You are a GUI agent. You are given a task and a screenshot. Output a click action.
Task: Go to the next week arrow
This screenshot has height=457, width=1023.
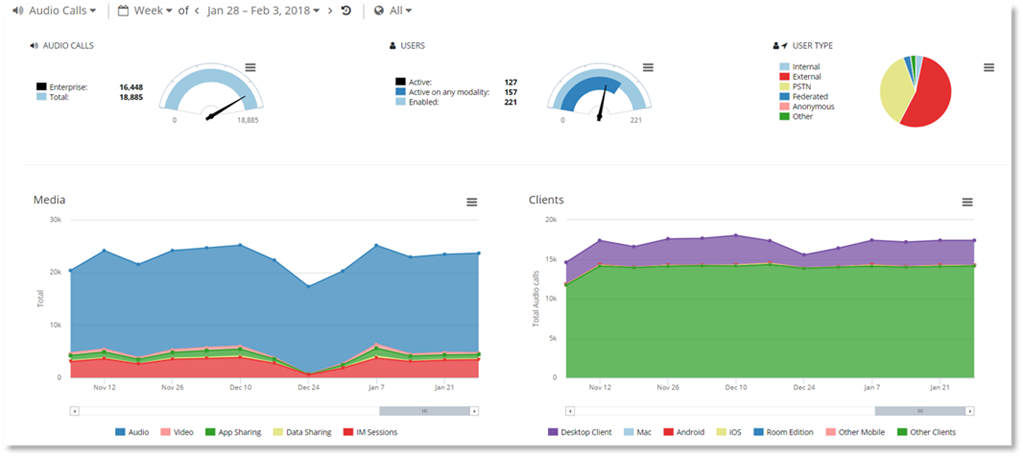coord(331,11)
